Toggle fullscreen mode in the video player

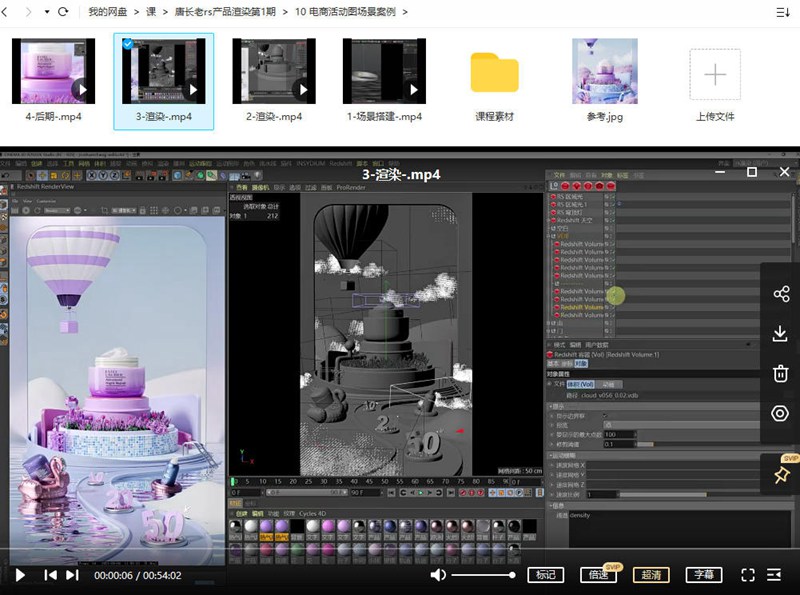(x=748, y=575)
